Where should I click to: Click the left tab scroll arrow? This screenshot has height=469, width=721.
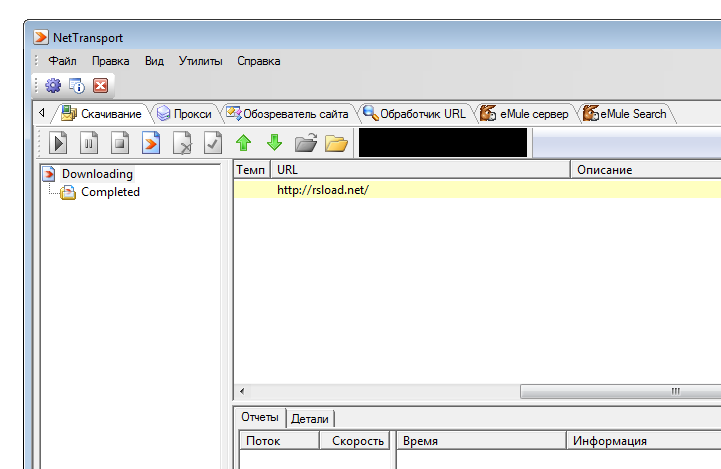(42, 113)
